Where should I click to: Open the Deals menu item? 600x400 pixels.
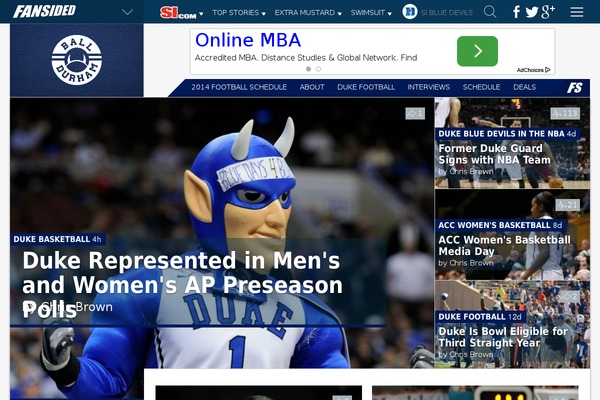pyautogui.click(x=524, y=87)
